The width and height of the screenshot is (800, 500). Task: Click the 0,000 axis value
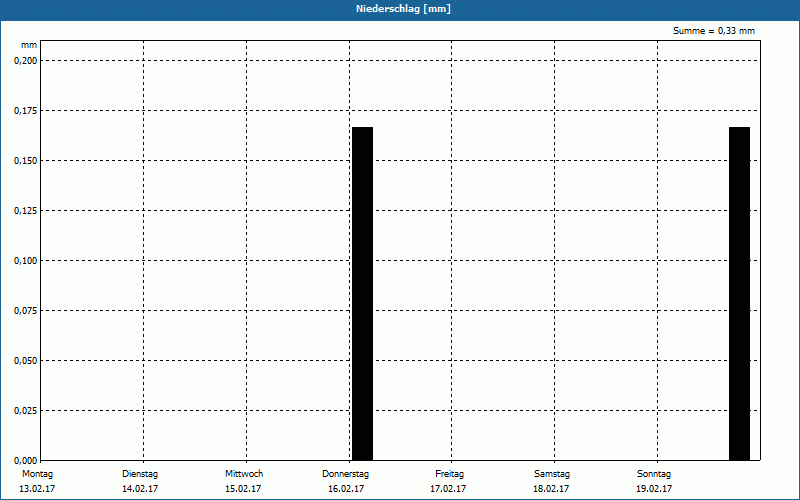tap(26, 460)
